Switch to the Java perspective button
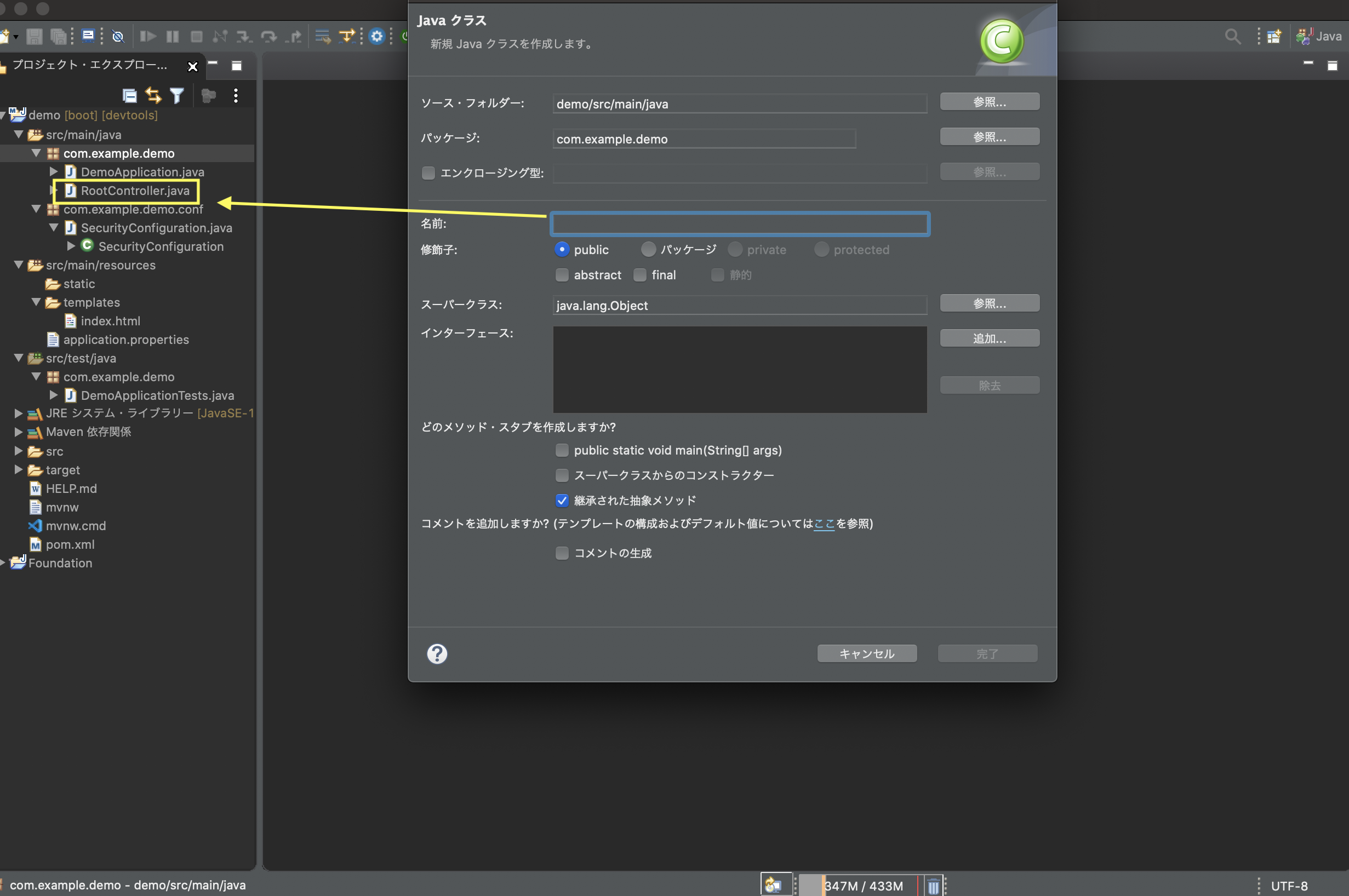 1319,37
